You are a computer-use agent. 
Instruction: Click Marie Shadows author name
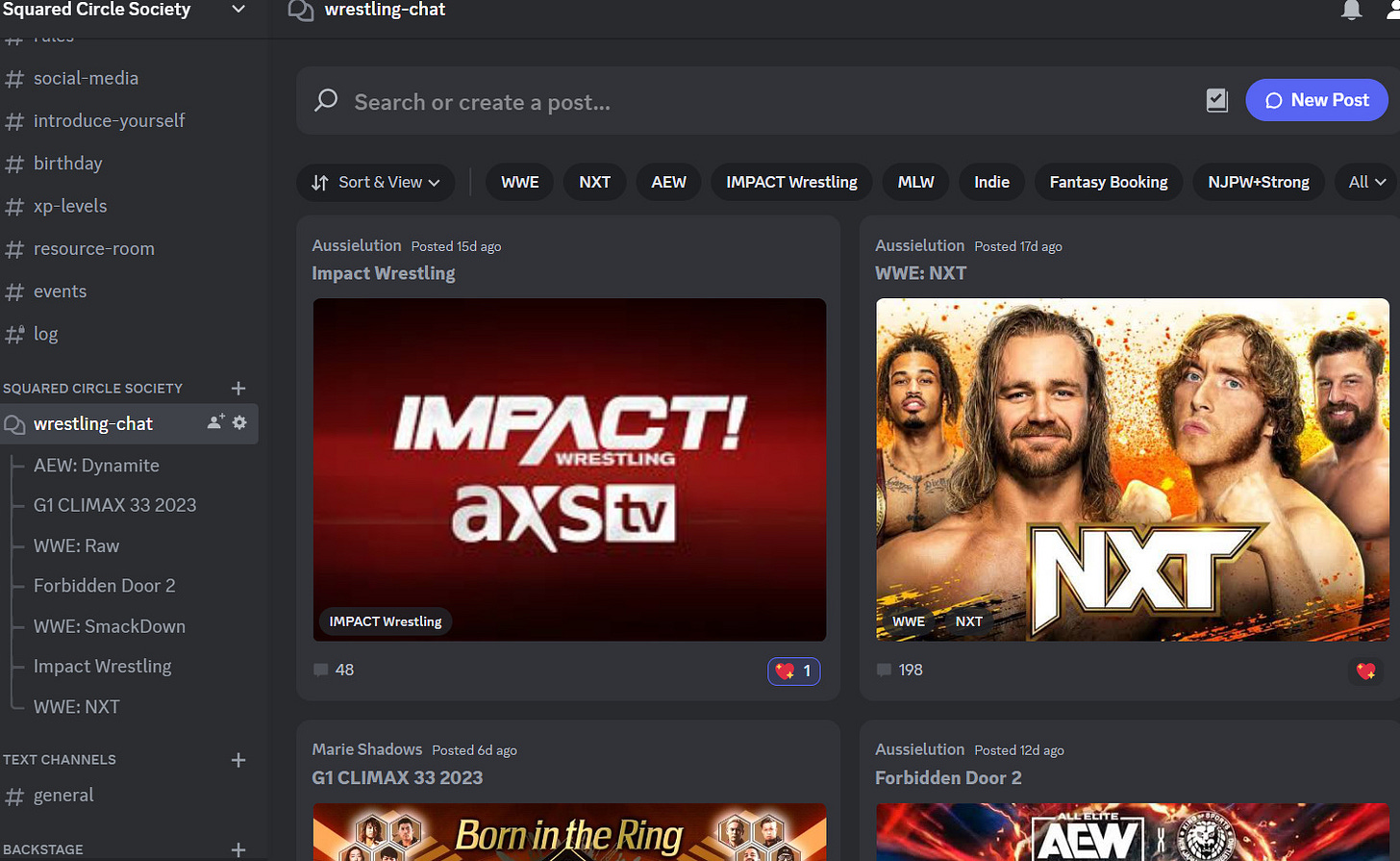pos(366,749)
